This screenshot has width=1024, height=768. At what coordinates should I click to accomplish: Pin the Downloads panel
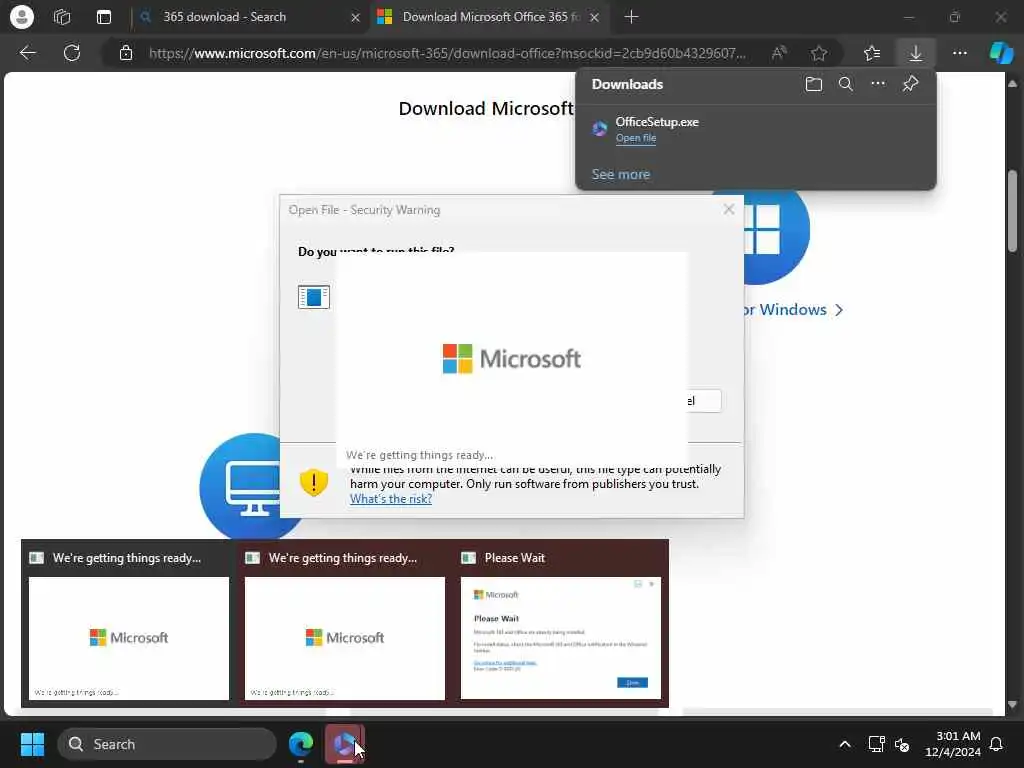[x=910, y=84]
